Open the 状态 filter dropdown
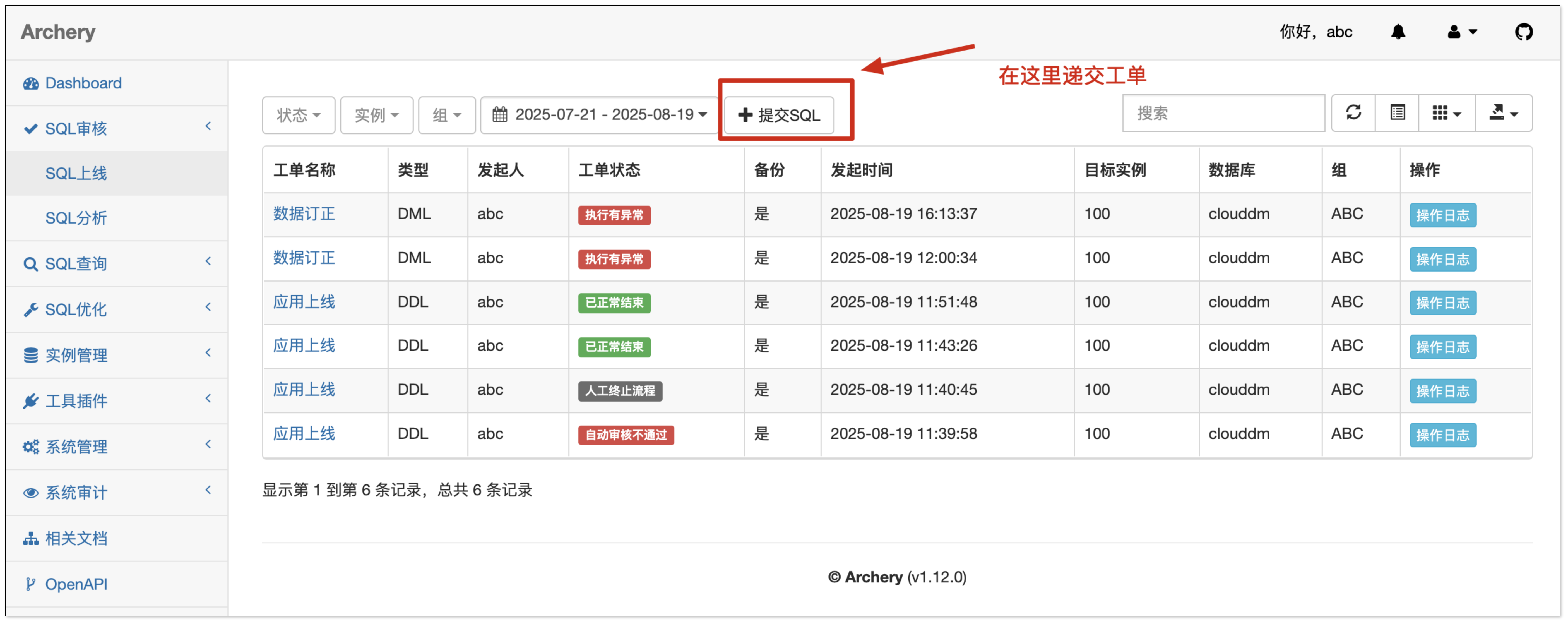The width and height of the screenshot is (1568, 624). click(x=298, y=114)
